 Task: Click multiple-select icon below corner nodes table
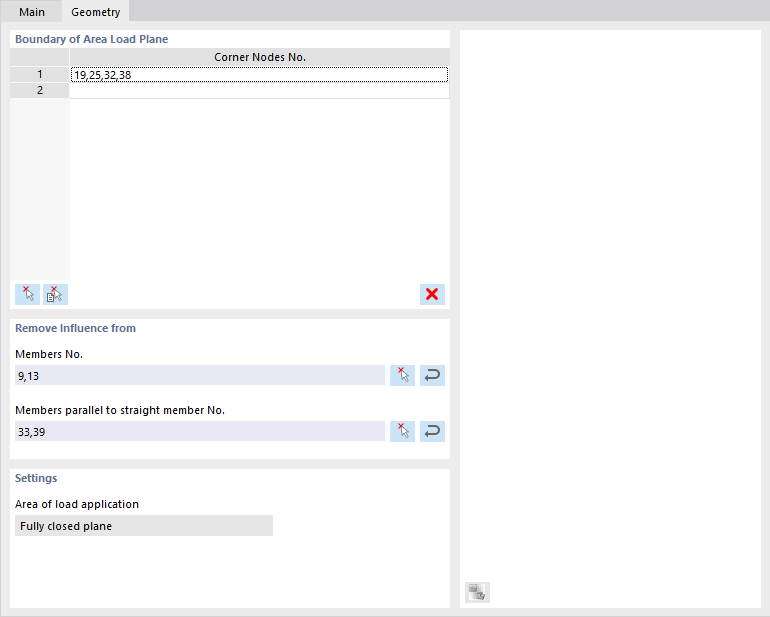click(x=55, y=294)
